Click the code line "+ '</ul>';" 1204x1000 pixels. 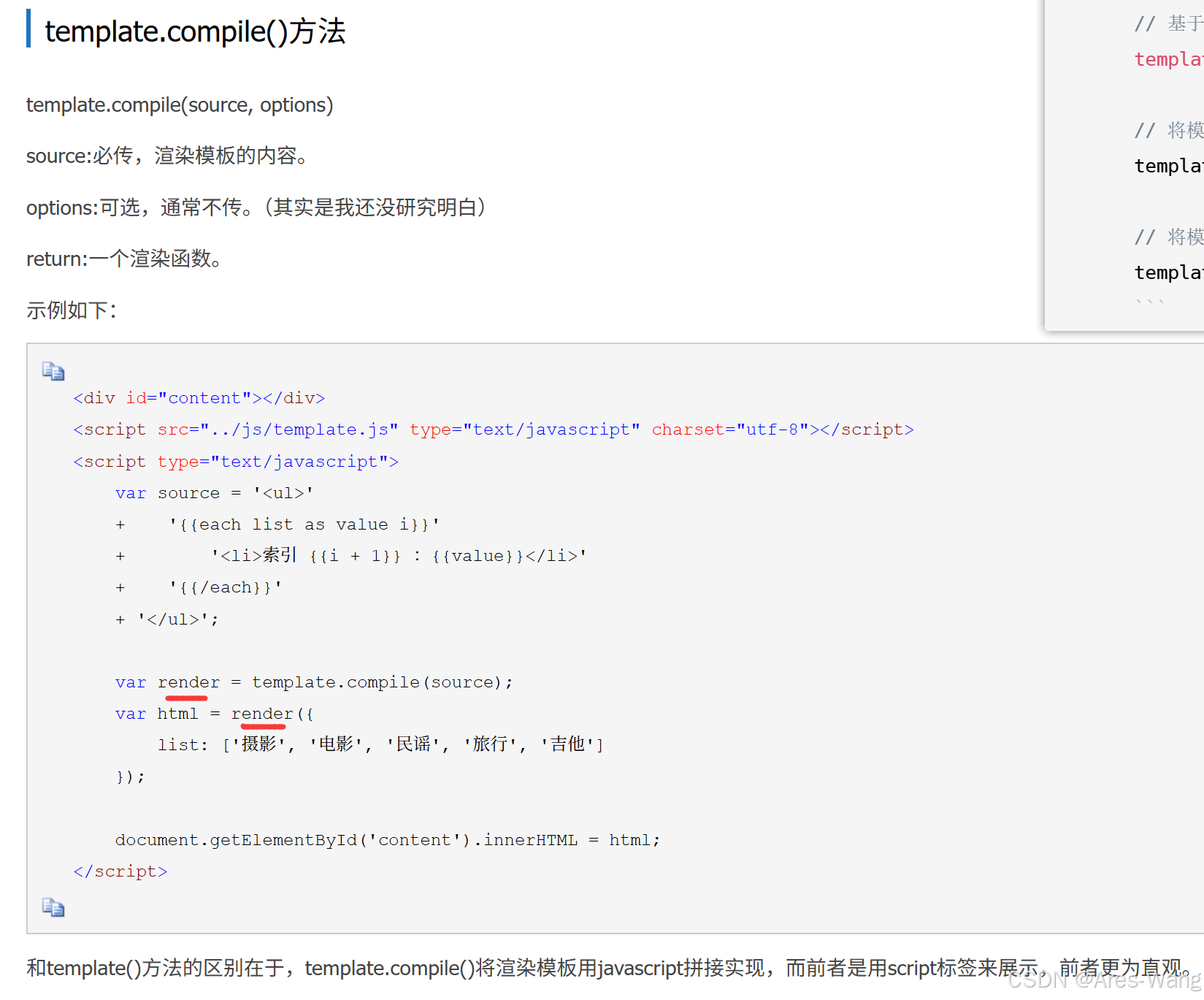pos(167,619)
